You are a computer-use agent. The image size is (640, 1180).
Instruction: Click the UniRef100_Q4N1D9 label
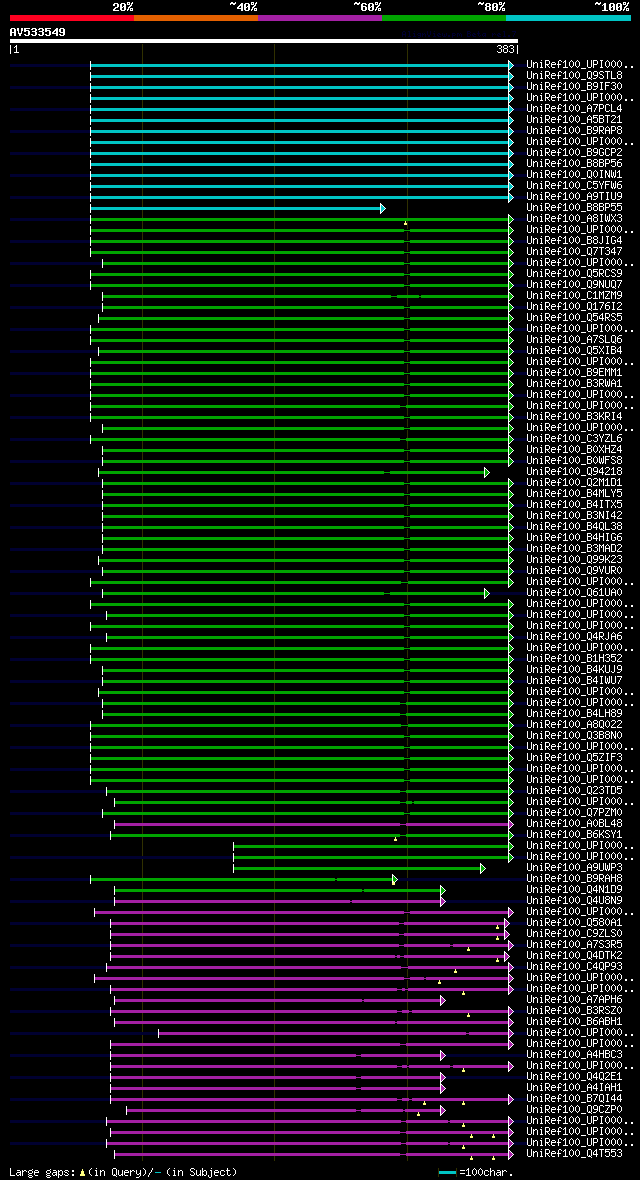(574, 890)
